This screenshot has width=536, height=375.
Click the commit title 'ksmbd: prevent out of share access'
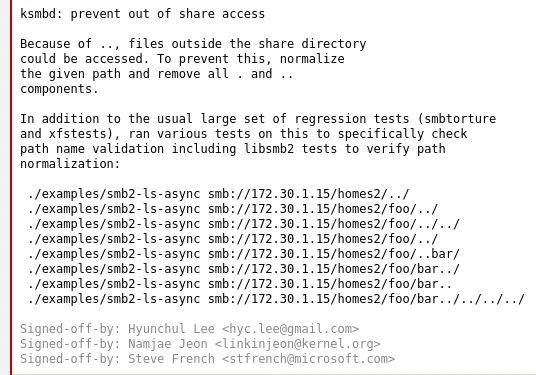(142, 14)
